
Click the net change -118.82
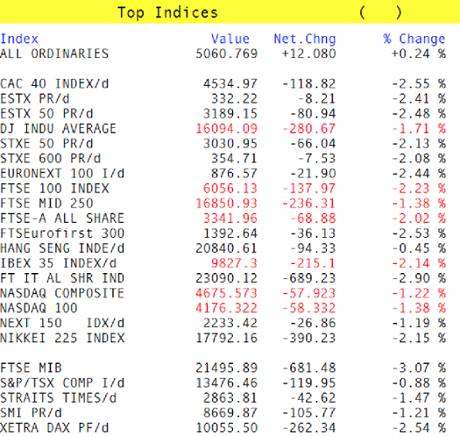point(309,83)
